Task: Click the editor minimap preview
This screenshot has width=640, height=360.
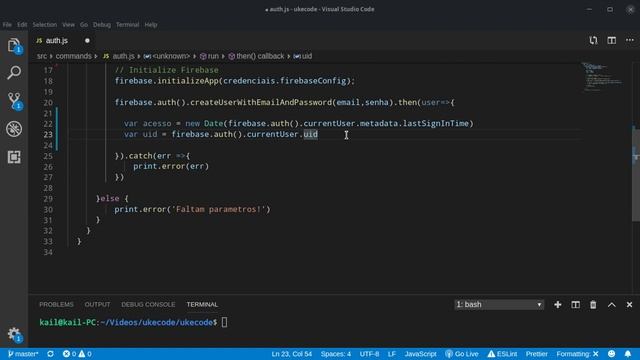Action: pyautogui.click(x=603, y=76)
